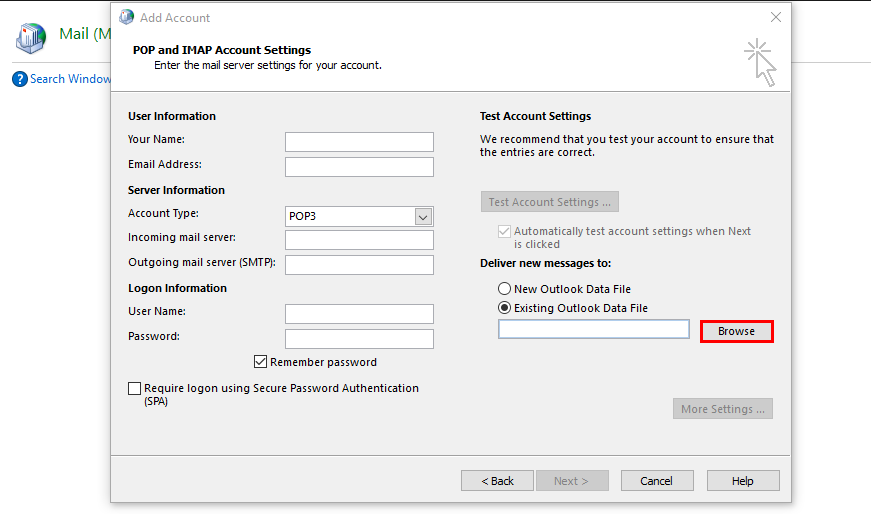Click the existing data file path field
This screenshot has width=871, height=514.
pyautogui.click(x=594, y=329)
